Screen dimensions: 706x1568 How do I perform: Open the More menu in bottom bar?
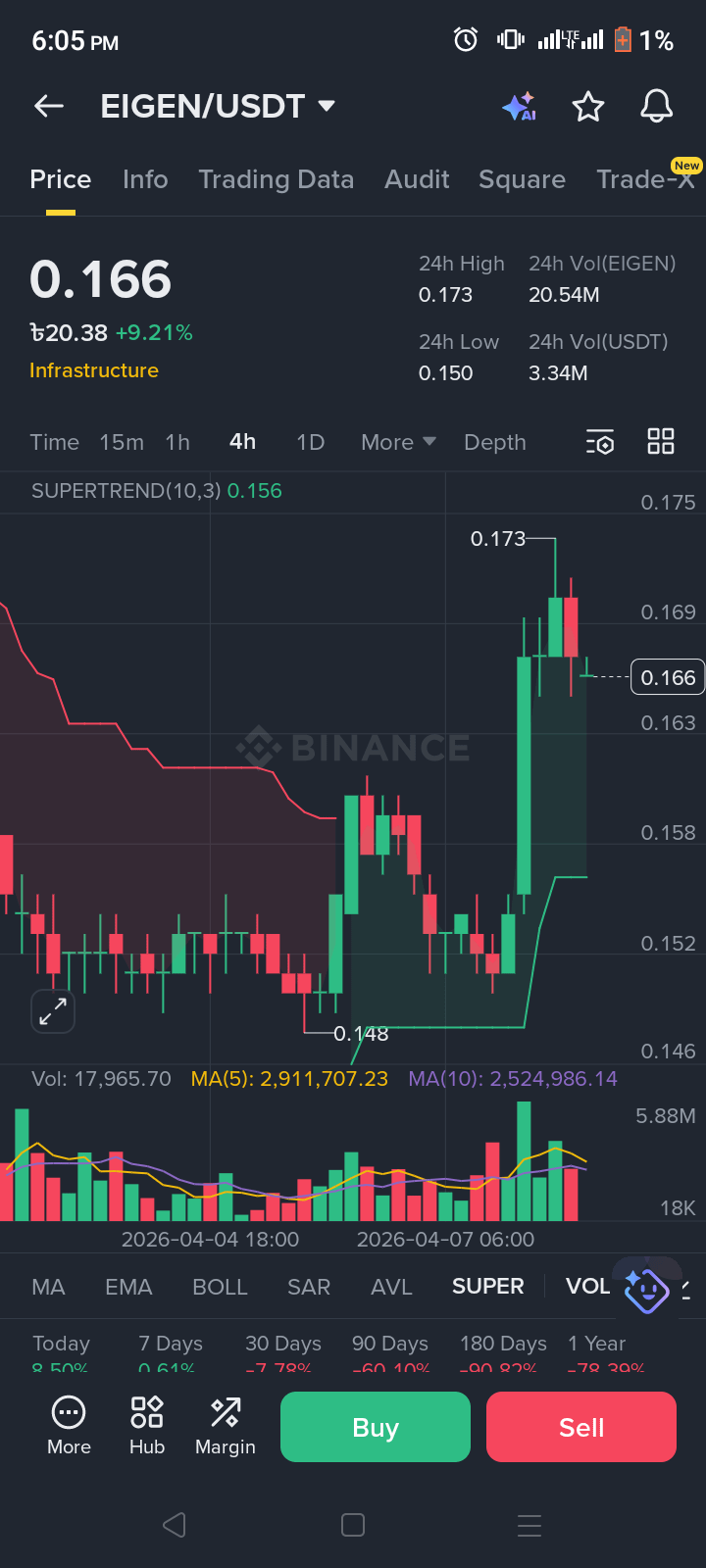pos(69,1426)
